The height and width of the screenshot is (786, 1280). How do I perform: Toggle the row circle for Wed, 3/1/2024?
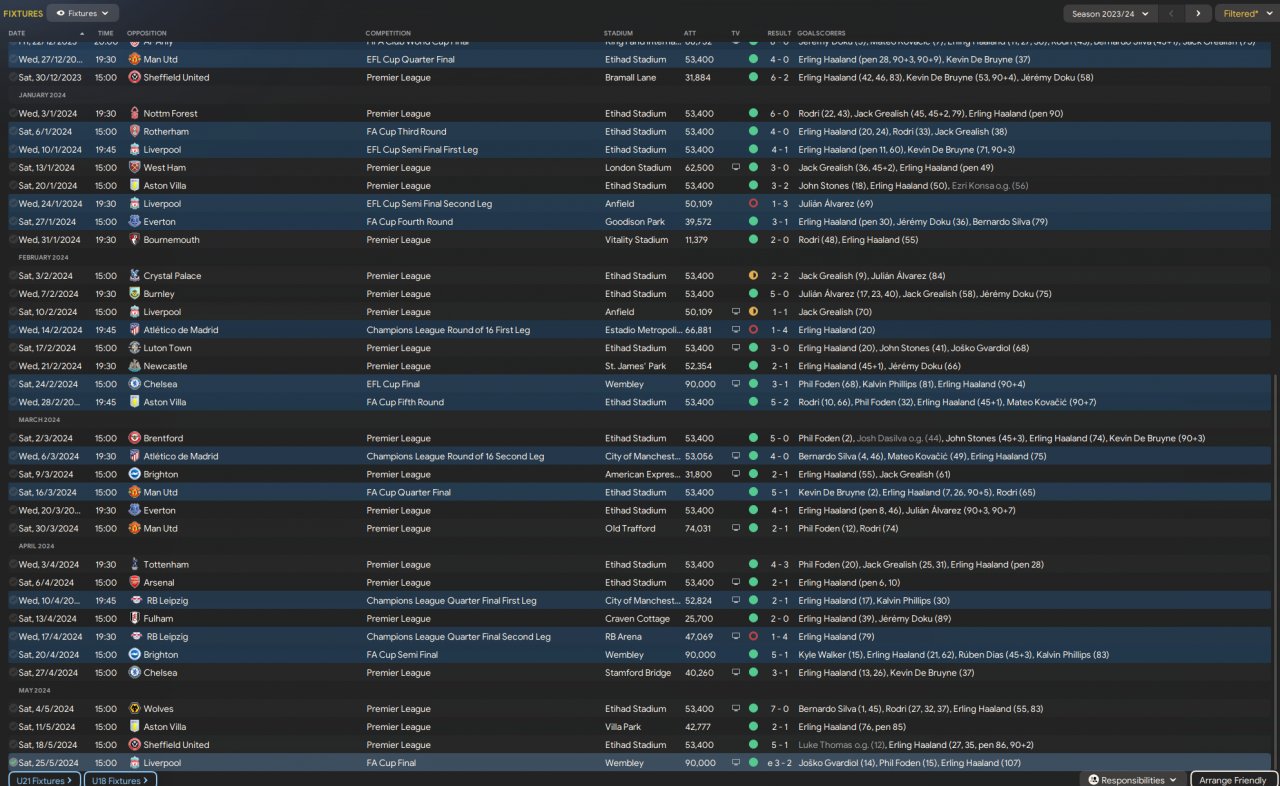(13, 114)
